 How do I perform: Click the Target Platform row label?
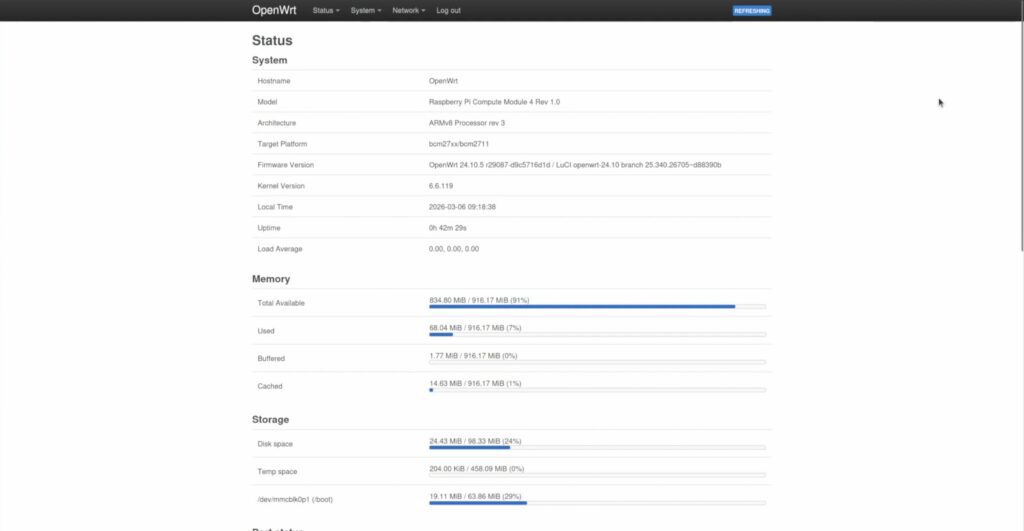point(282,144)
